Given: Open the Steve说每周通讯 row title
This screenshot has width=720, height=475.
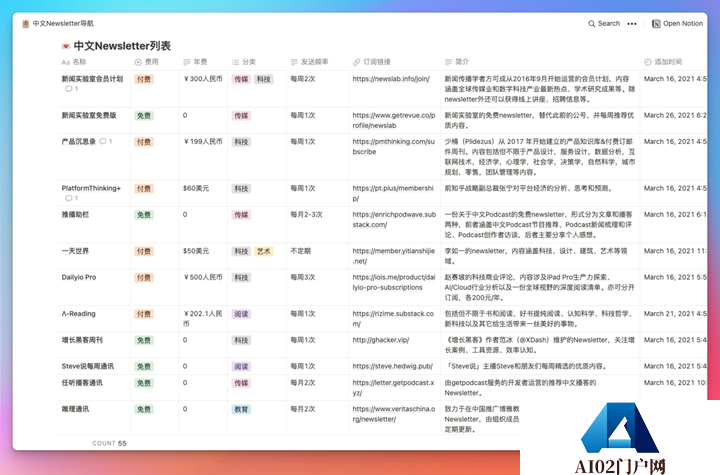Looking at the screenshot, I should coord(88,366).
